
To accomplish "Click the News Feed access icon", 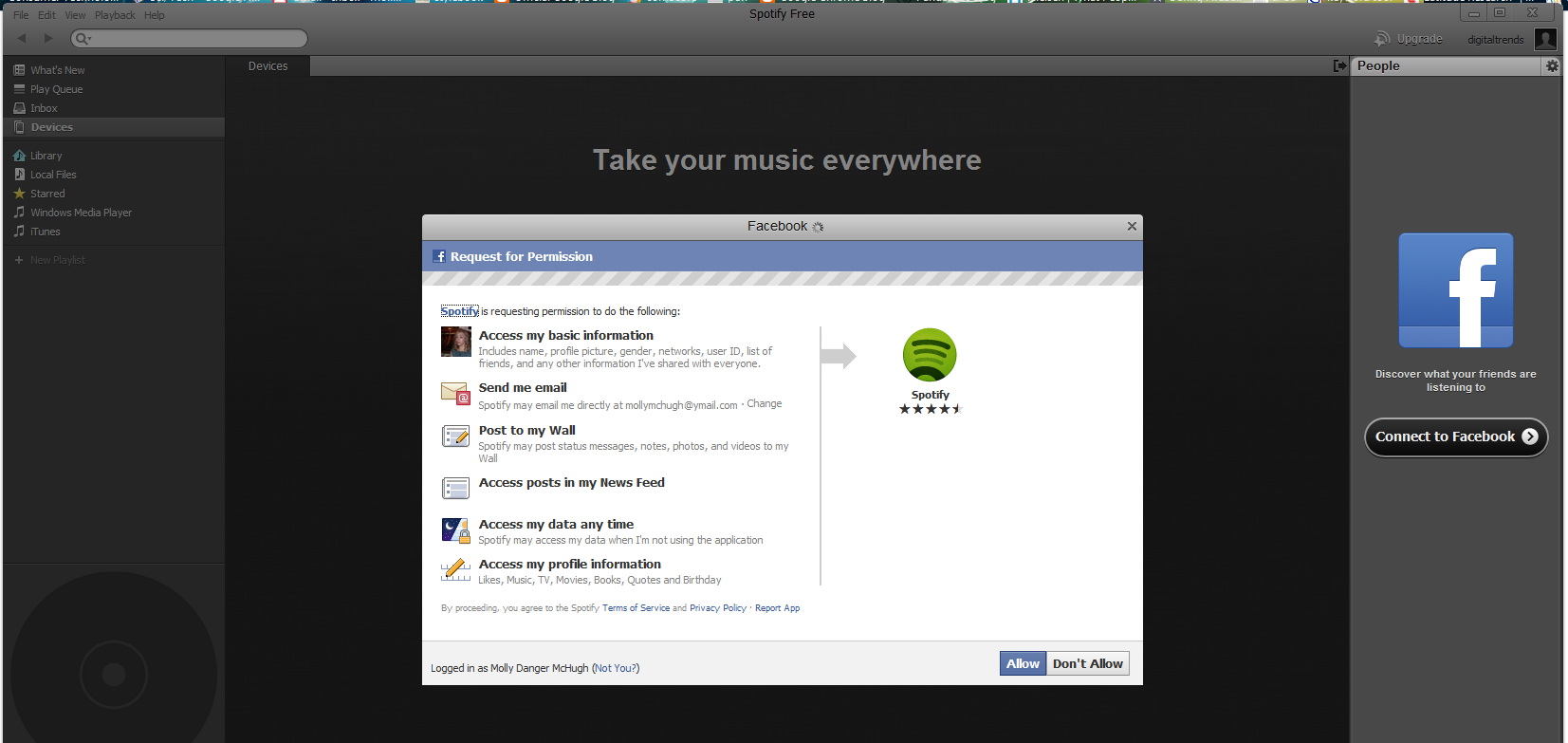I will (x=455, y=489).
